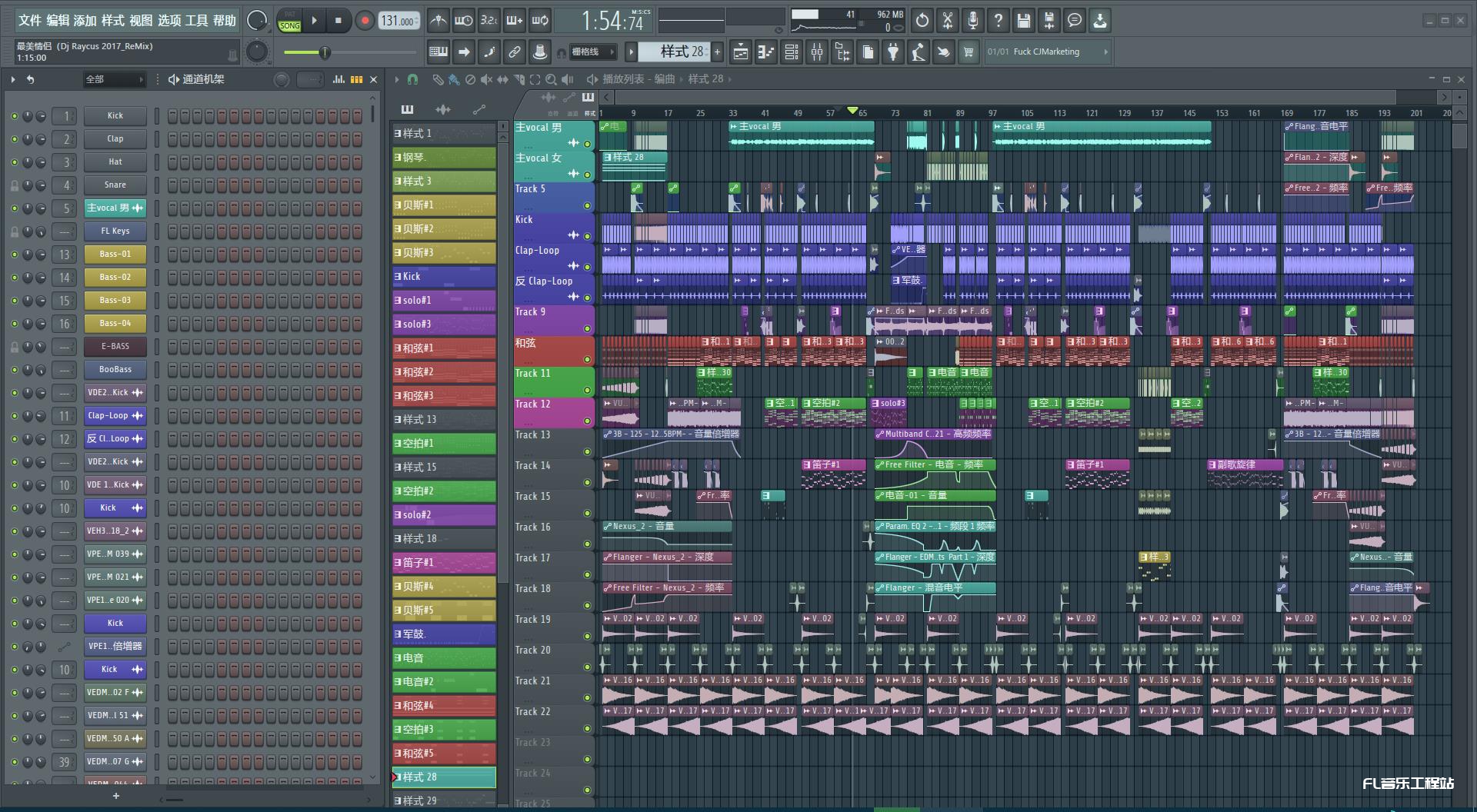1477x812 pixels.
Task: Open the playlist options menu arrow
Action: (x=397, y=79)
